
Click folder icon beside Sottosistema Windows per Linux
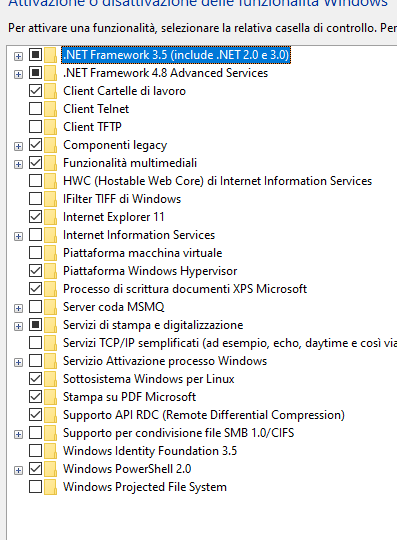point(50,378)
